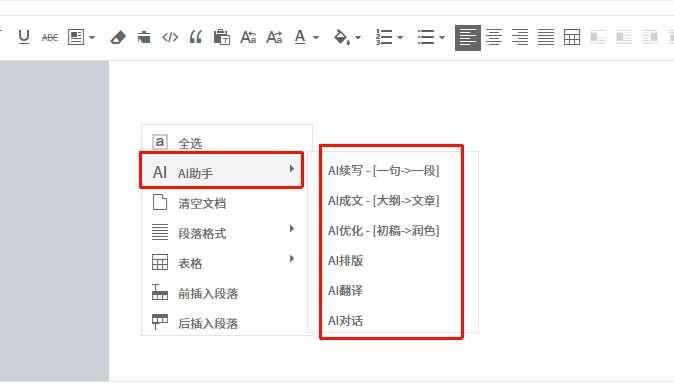Screen dimensions: 674x391
Task: Click the insert table toolbar icon
Action: tap(572, 37)
